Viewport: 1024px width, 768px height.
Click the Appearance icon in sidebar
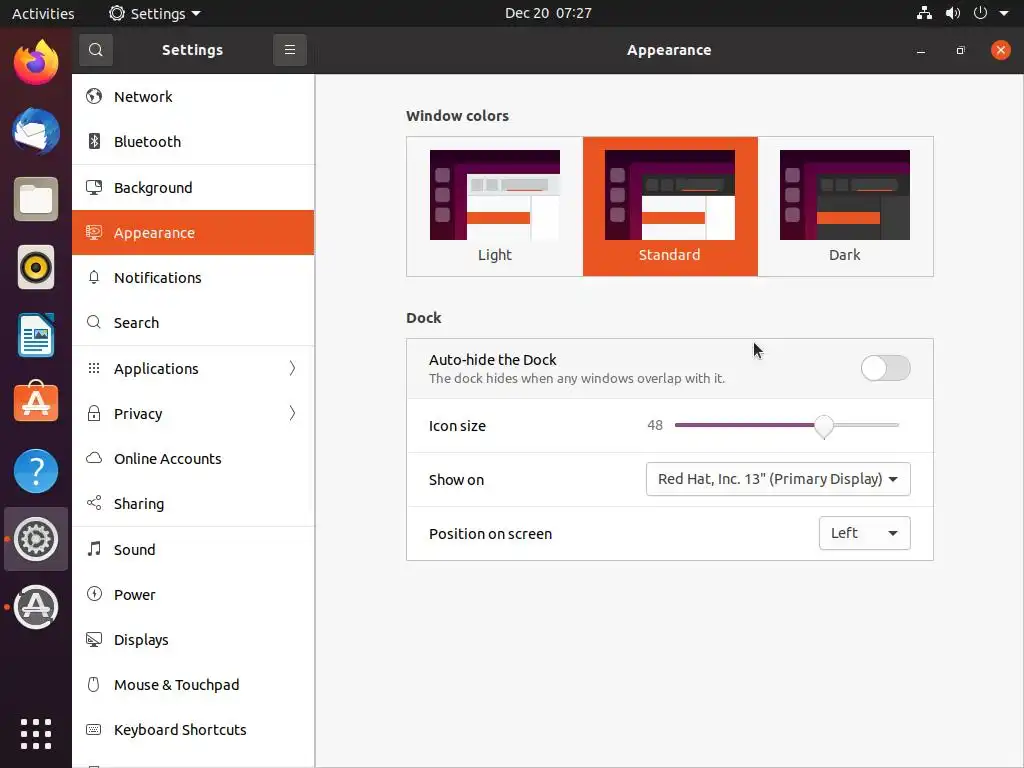(94, 232)
